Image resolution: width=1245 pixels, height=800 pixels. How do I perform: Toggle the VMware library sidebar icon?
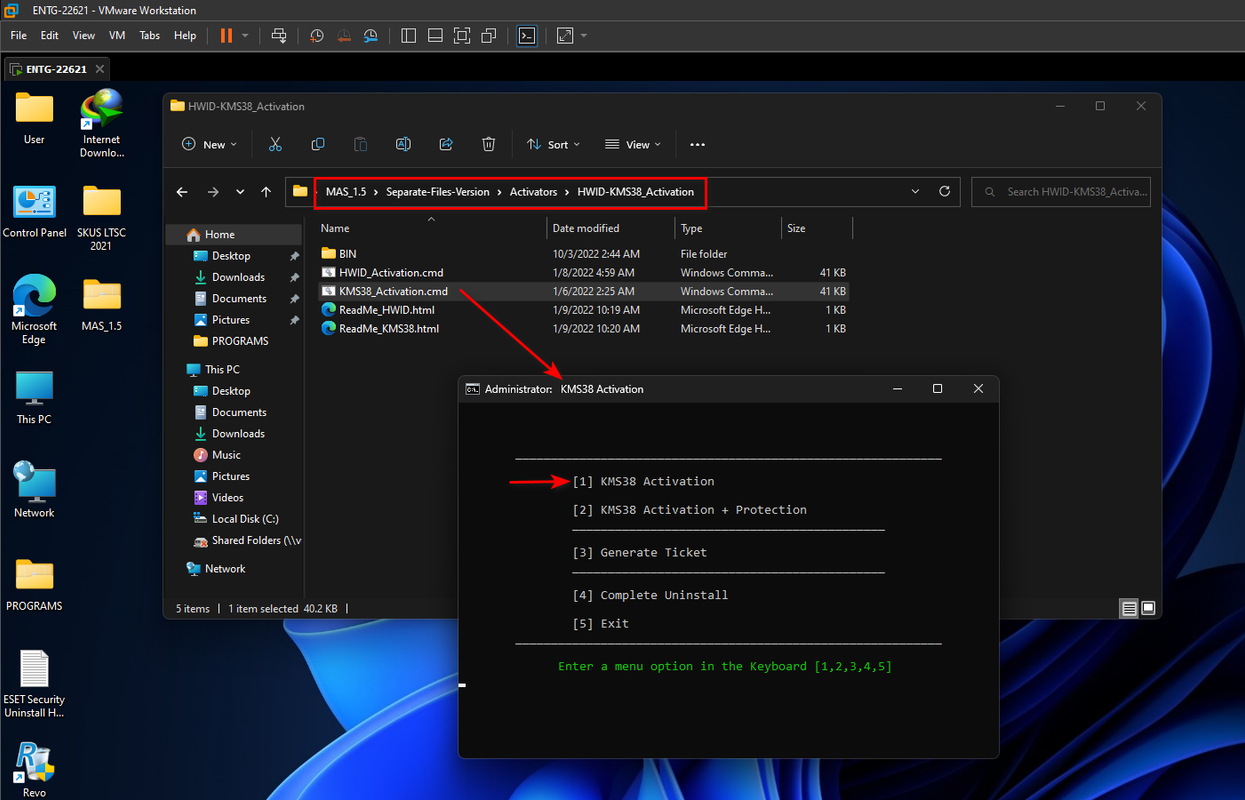(x=408, y=35)
